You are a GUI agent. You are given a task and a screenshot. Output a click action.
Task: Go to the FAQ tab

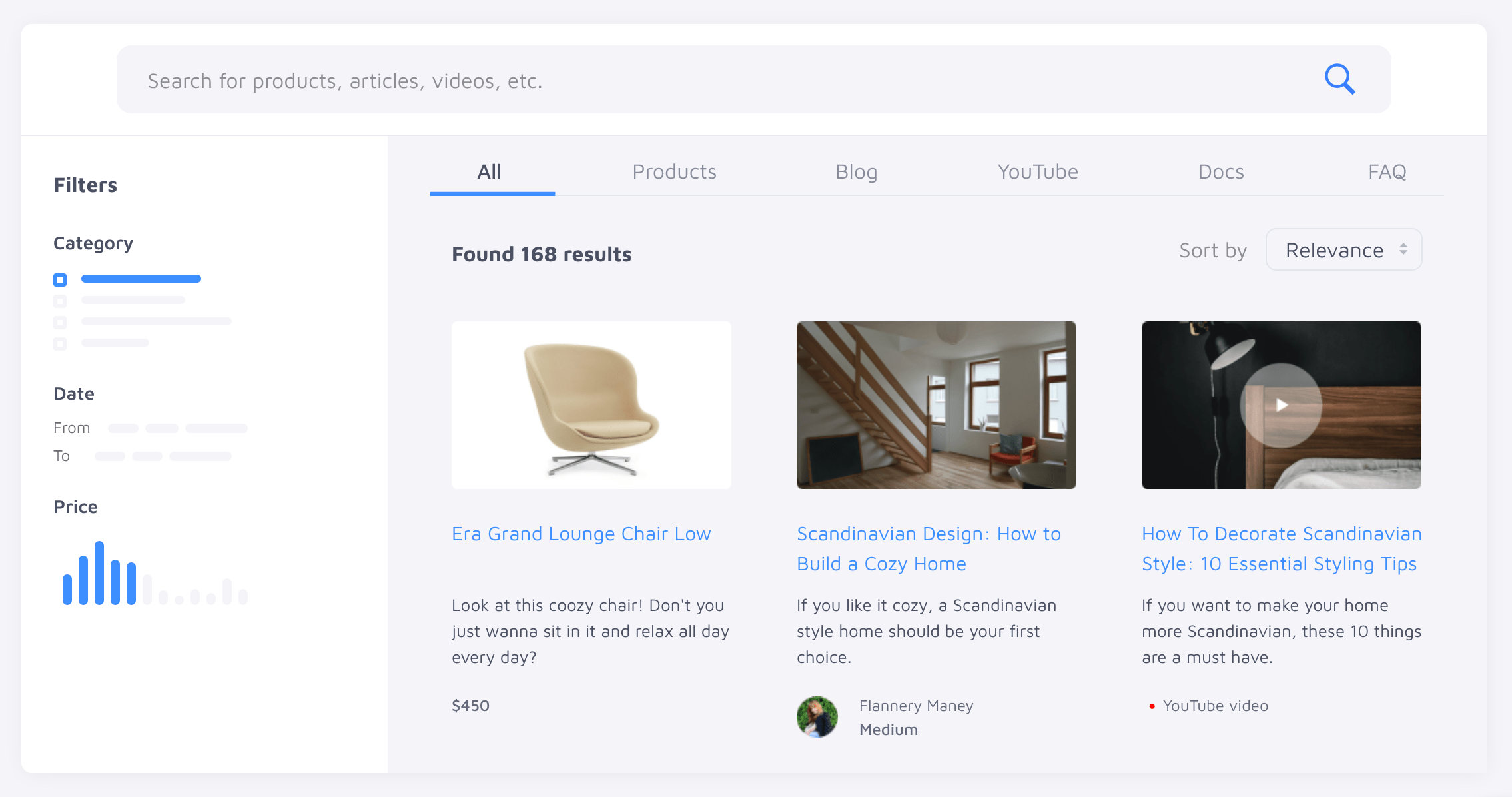click(x=1387, y=172)
